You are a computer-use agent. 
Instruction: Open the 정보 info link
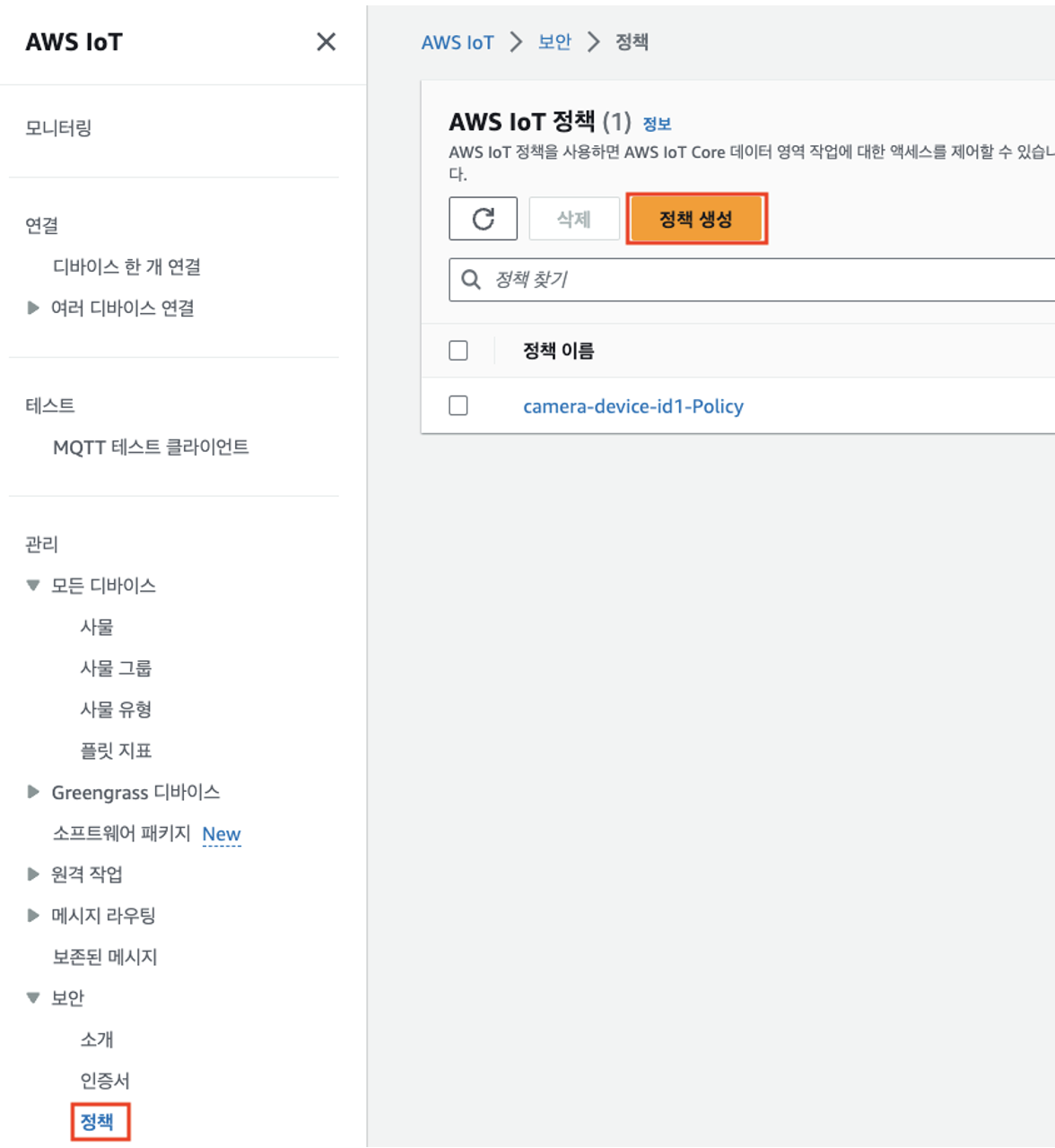click(657, 124)
